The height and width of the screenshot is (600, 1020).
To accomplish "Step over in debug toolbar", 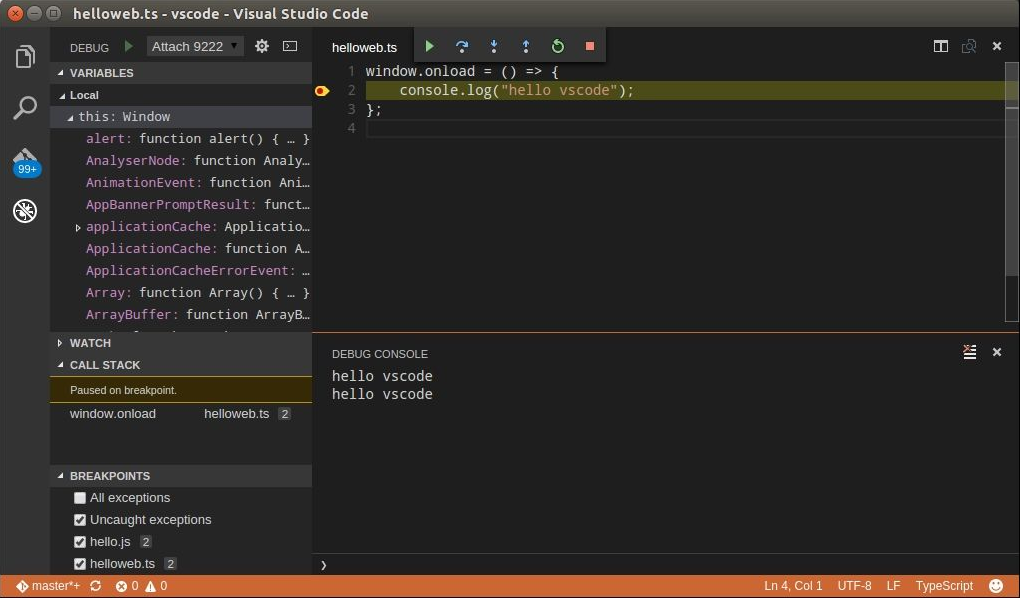I will click(x=462, y=46).
